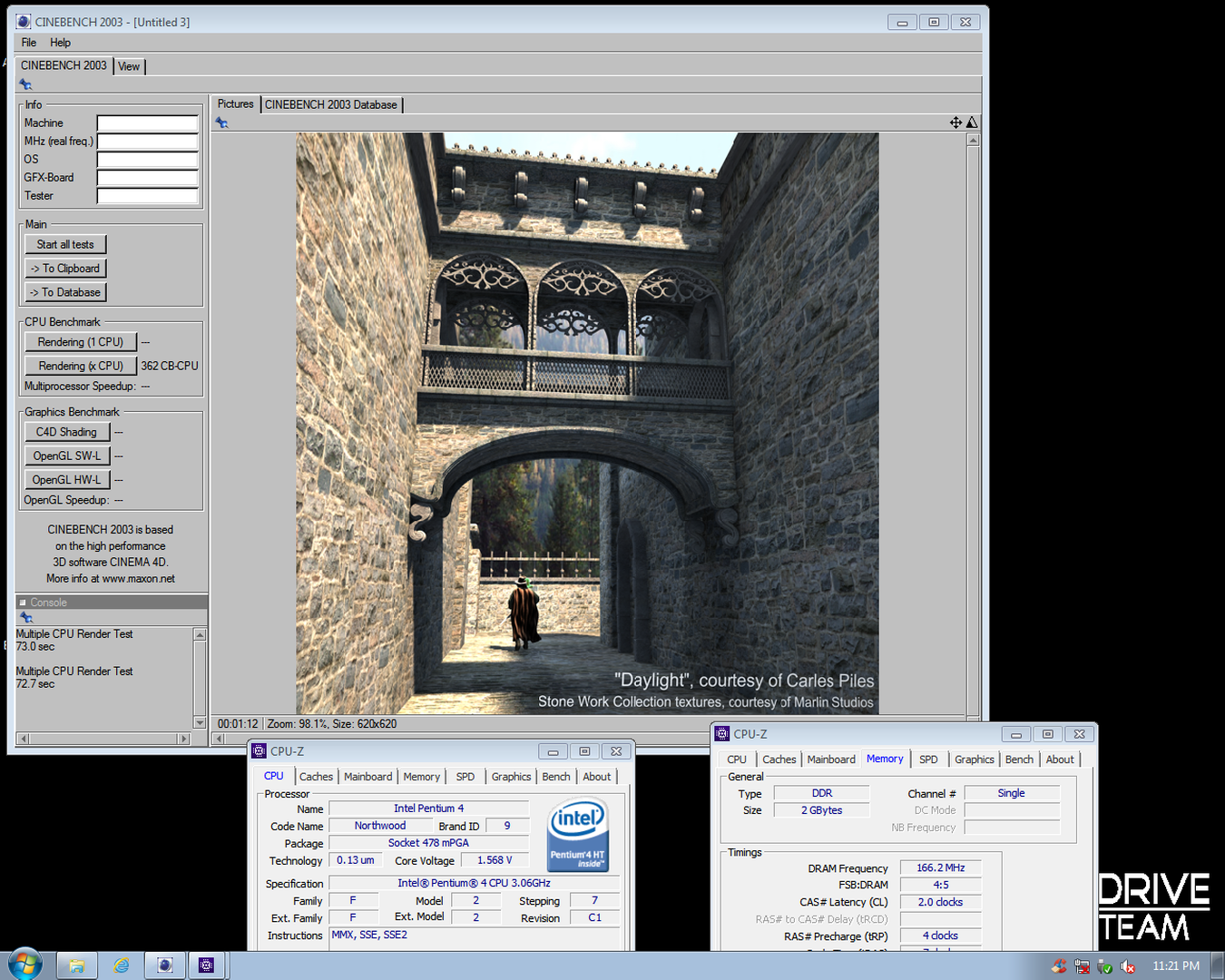Open Memory tab in the CPU-Z Processor window
This screenshot has width=1225, height=980.
(422, 777)
